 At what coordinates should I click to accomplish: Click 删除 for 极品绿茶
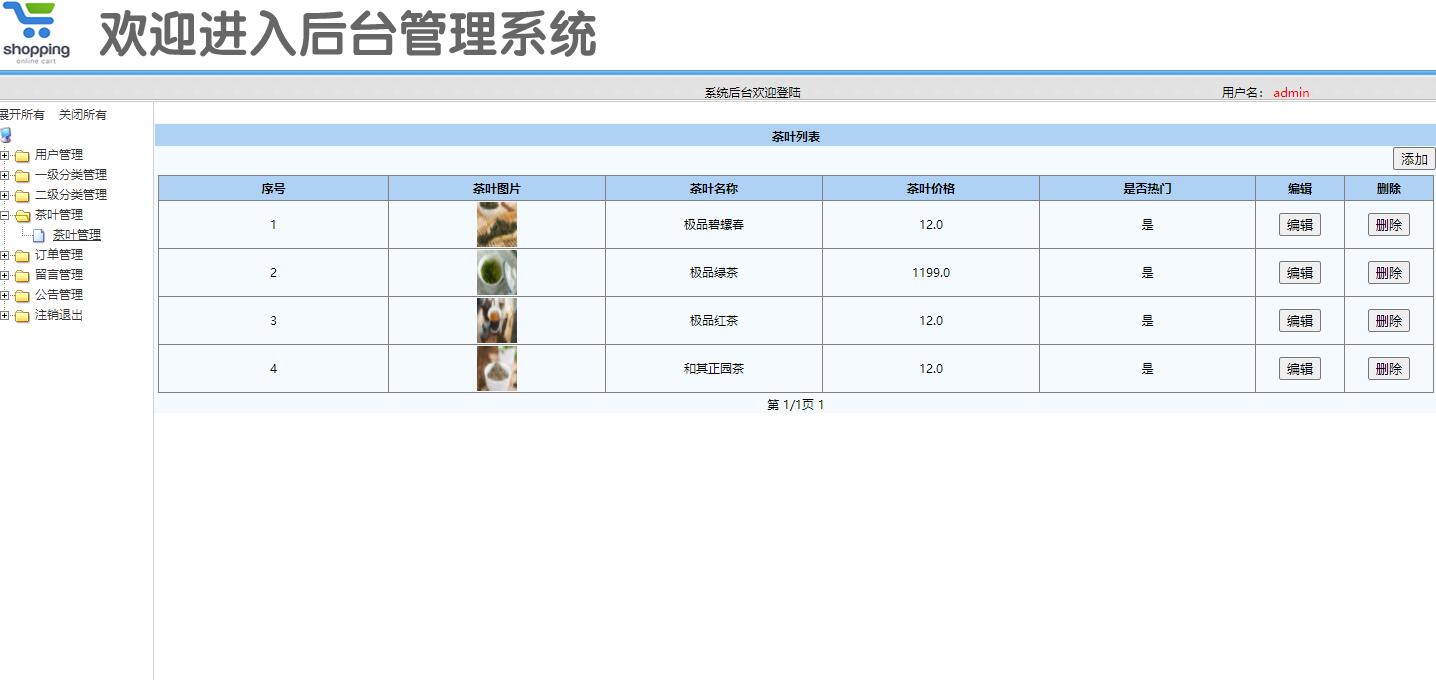(1388, 272)
